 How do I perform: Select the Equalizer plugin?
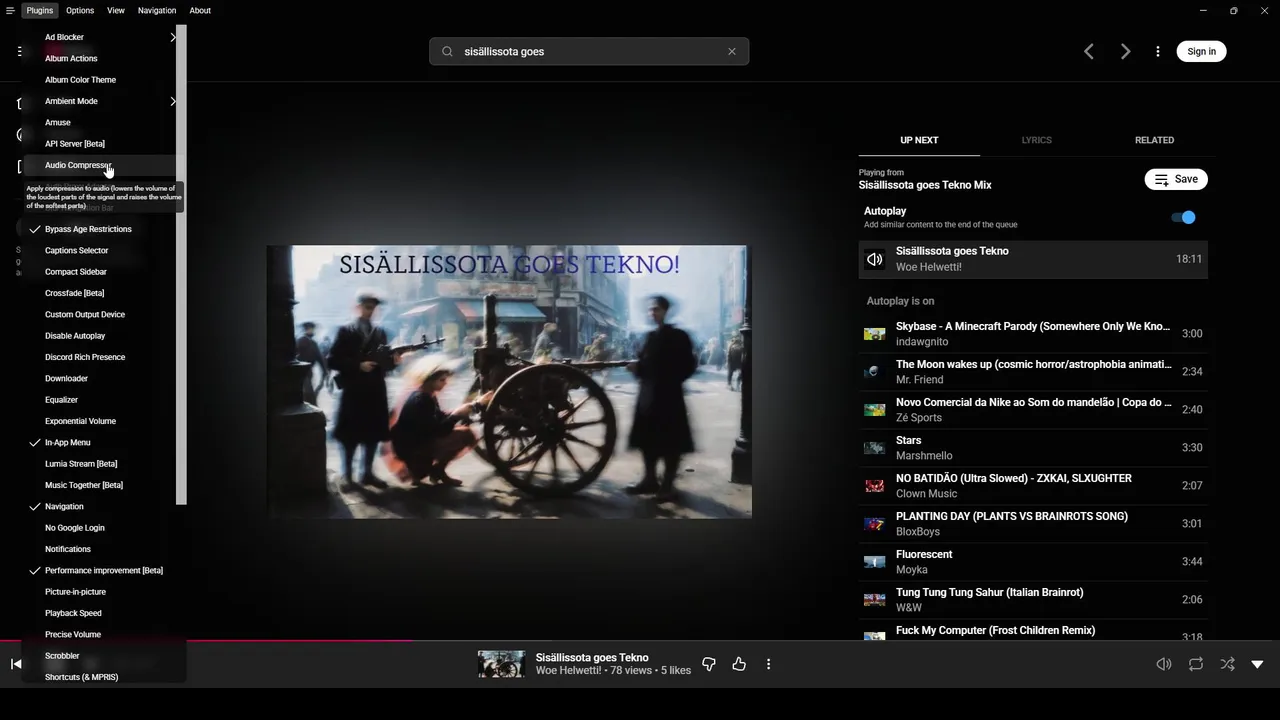tap(61, 400)
